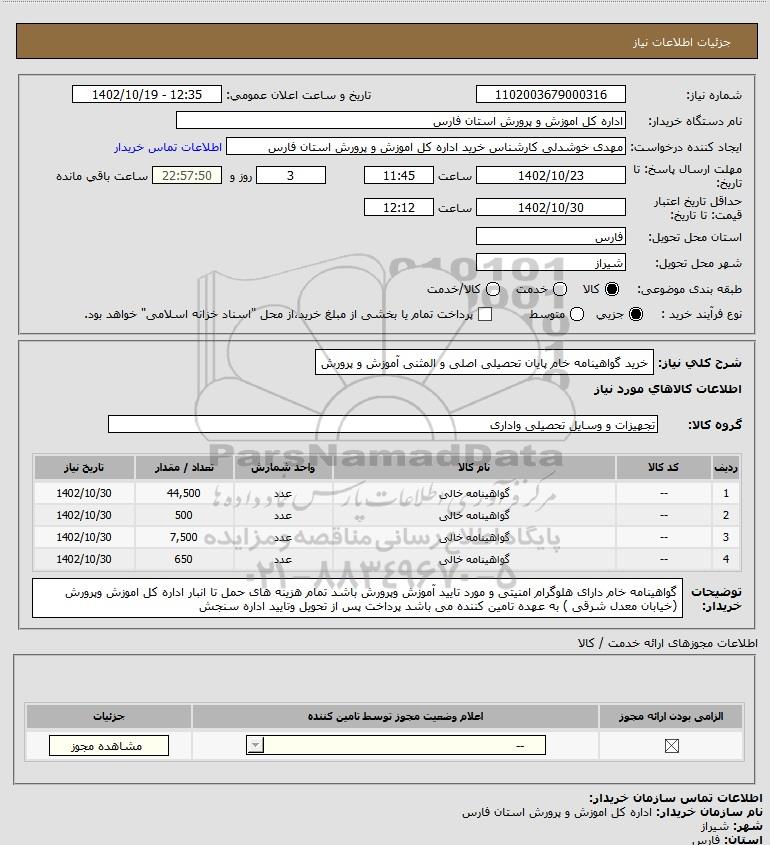Click the جزئیات اطلاعات نیاز title bar

(x=387, y=41)
